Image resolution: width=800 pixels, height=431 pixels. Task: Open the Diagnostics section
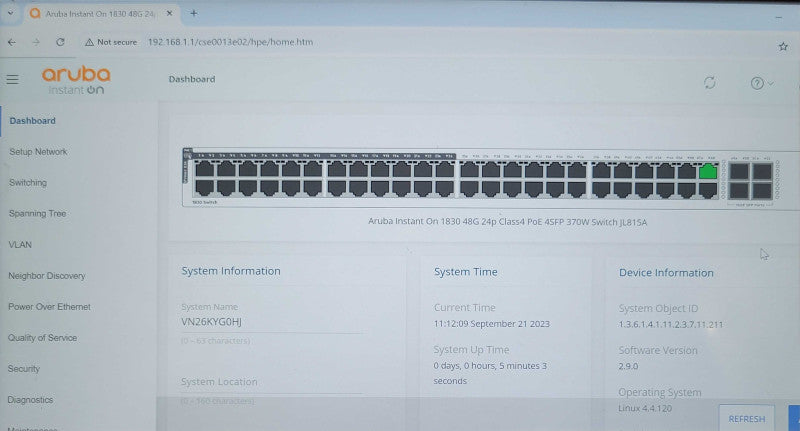pyautogui.click(x=31, y=400)
